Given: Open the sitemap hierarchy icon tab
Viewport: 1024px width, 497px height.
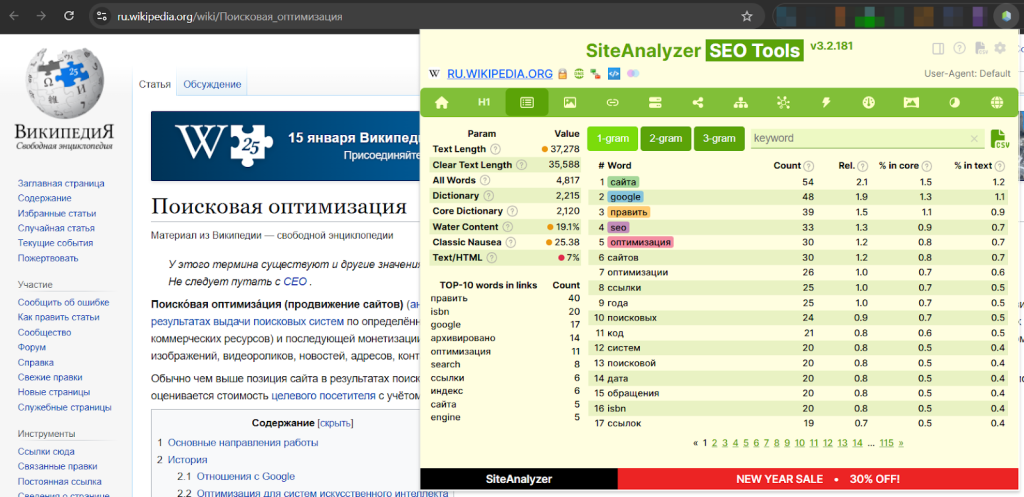Looking at the screenshot, I should (740, 102).
